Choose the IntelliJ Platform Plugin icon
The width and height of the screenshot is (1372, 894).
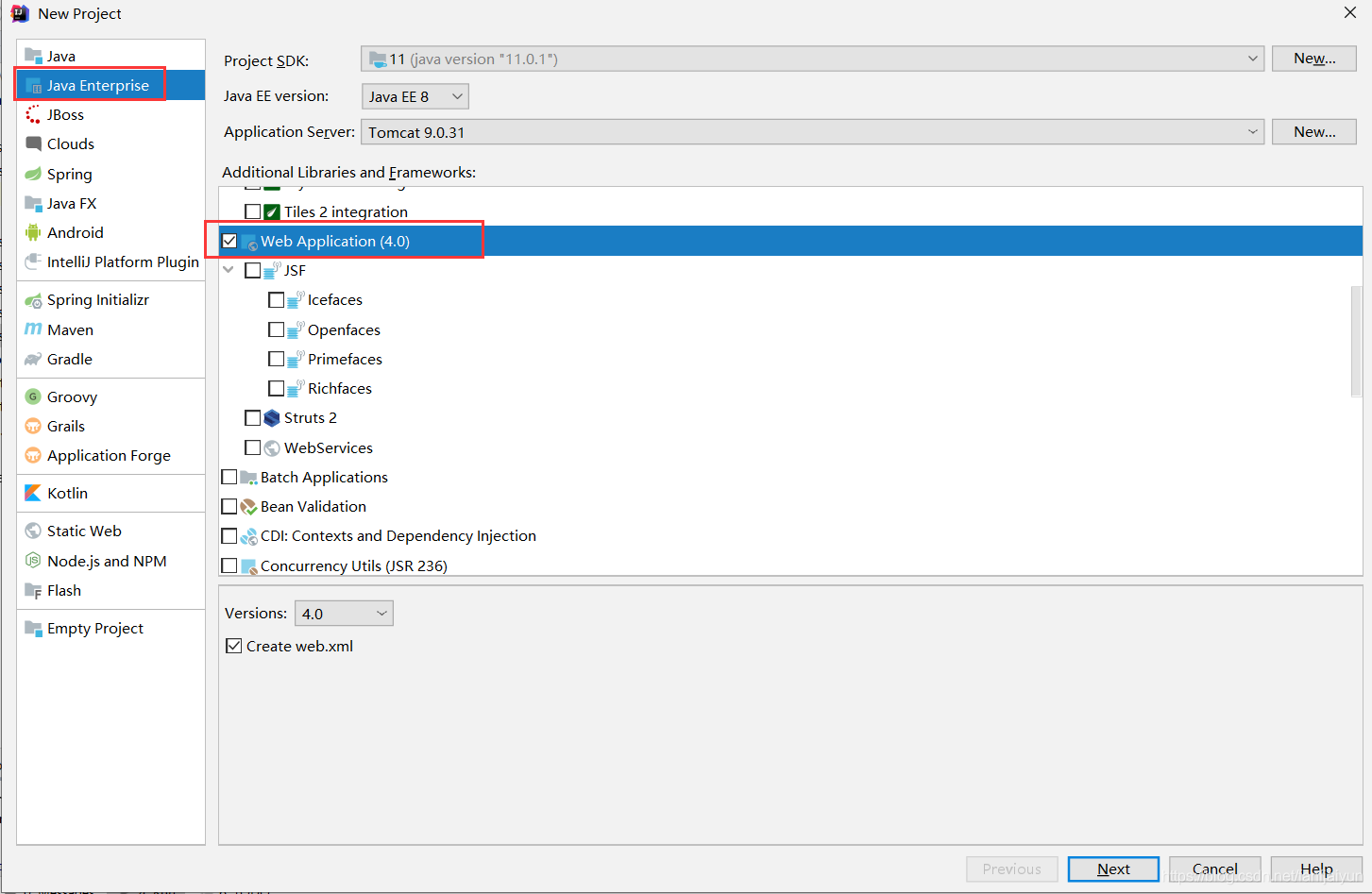(33, 261)
